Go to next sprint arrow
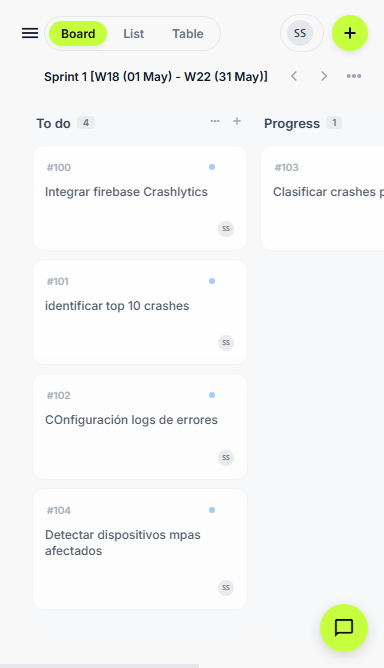This screenshot has height=668, width=384. coord(324,76)
